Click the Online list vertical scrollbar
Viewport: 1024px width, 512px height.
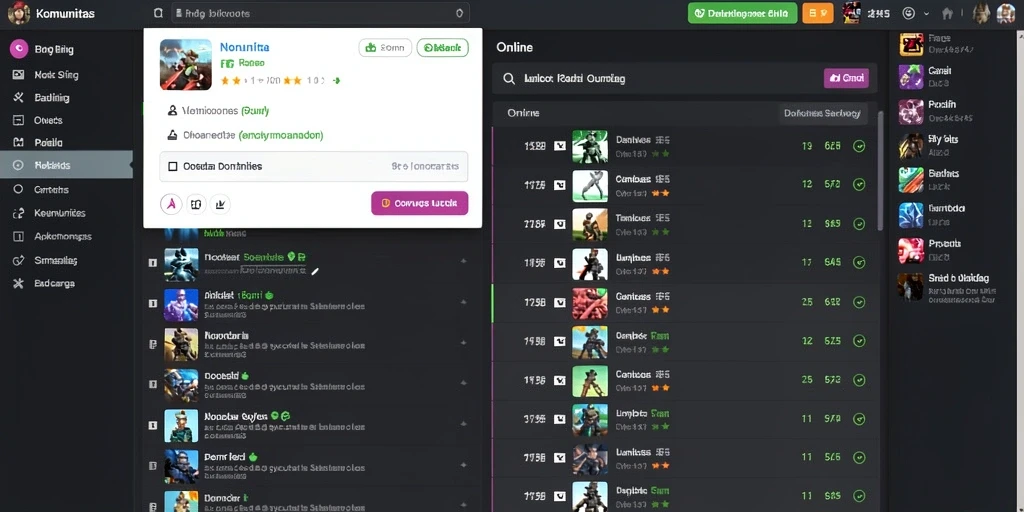click(x=880, y=170)
